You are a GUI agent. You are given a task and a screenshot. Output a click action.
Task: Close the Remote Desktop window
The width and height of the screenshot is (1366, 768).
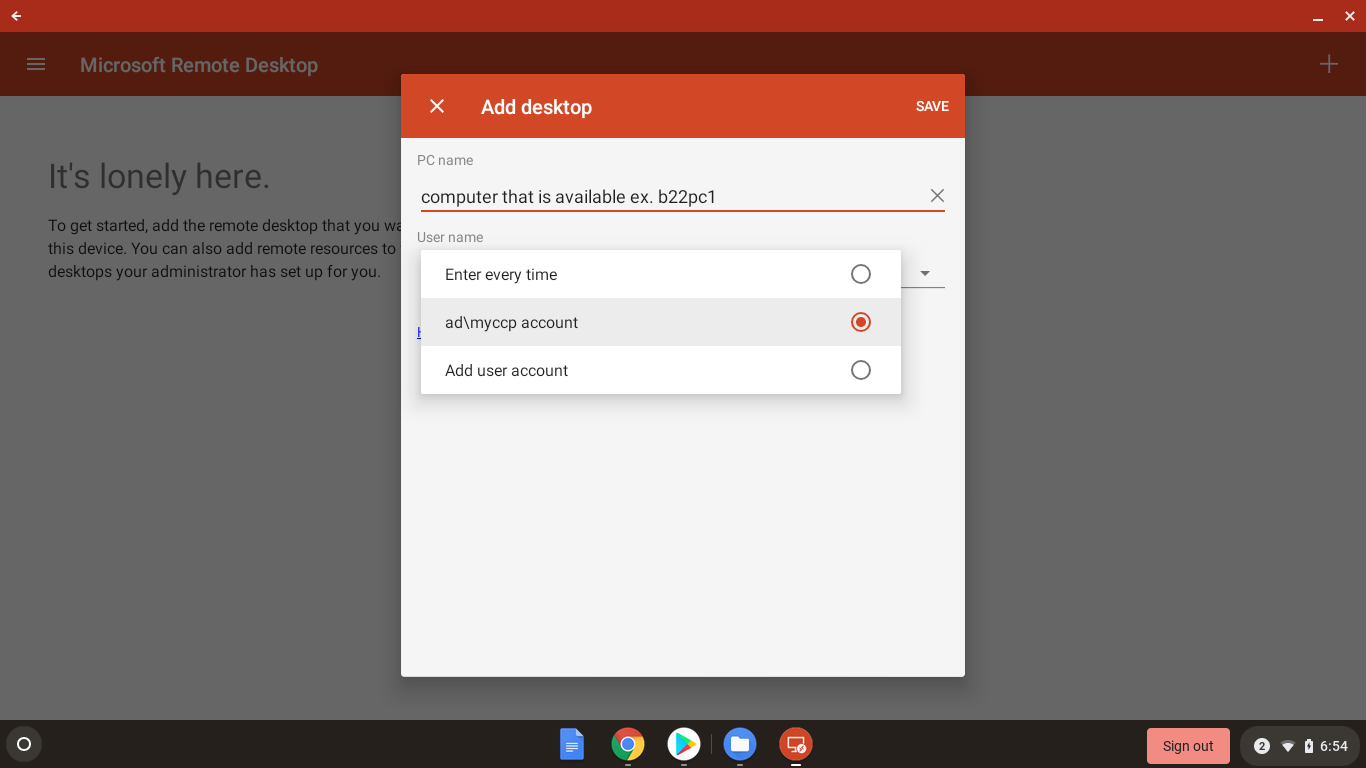[1349, 16]
